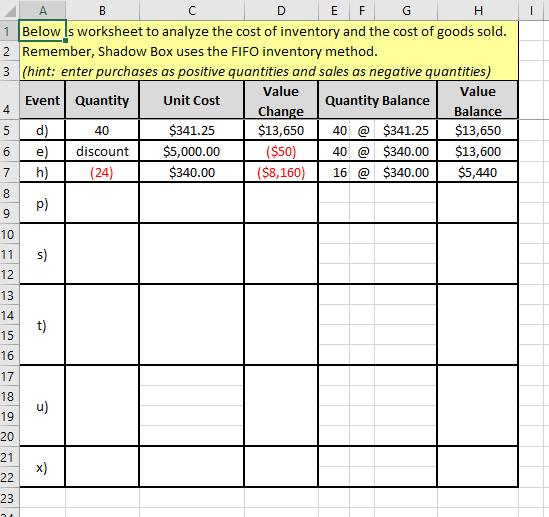Screen dimensions: 549x517
Task: Click empty Value Balance cell for event x)
Action: tap(478, 467)
